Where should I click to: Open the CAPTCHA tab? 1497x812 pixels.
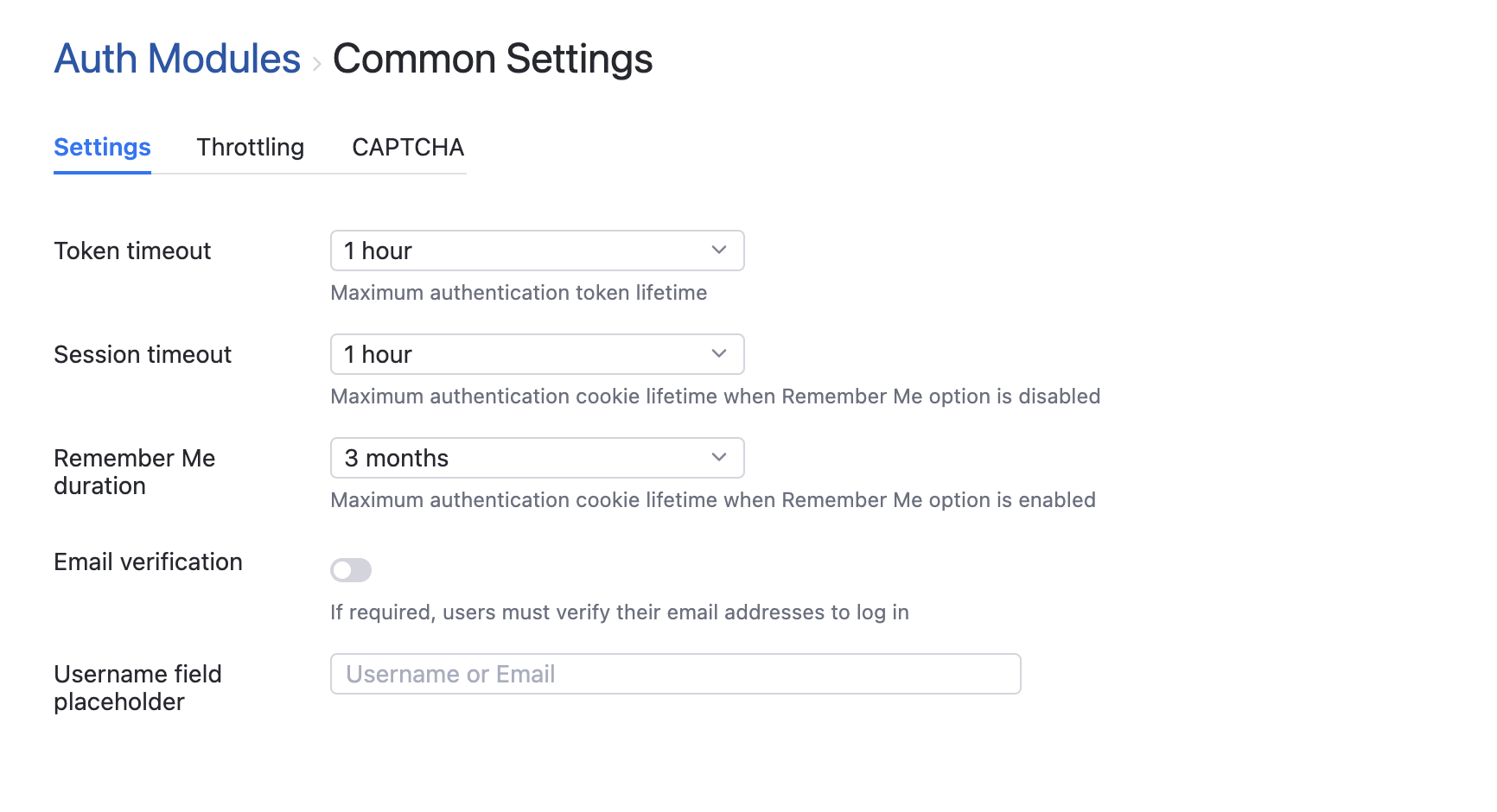pyautogui.click(x=408, y=147)
